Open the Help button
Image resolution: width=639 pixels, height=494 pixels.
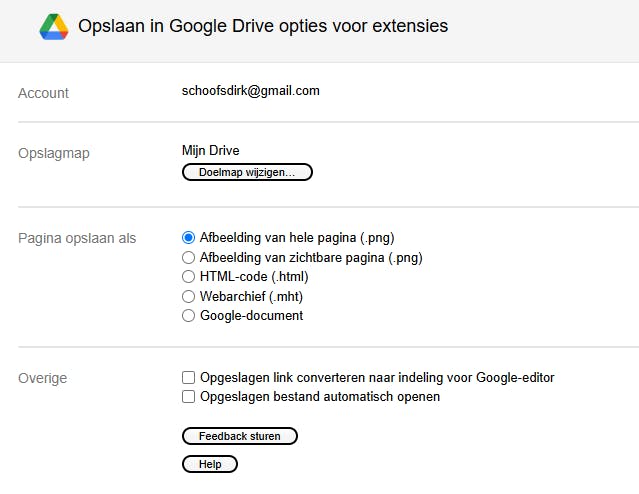coord(210,464)
